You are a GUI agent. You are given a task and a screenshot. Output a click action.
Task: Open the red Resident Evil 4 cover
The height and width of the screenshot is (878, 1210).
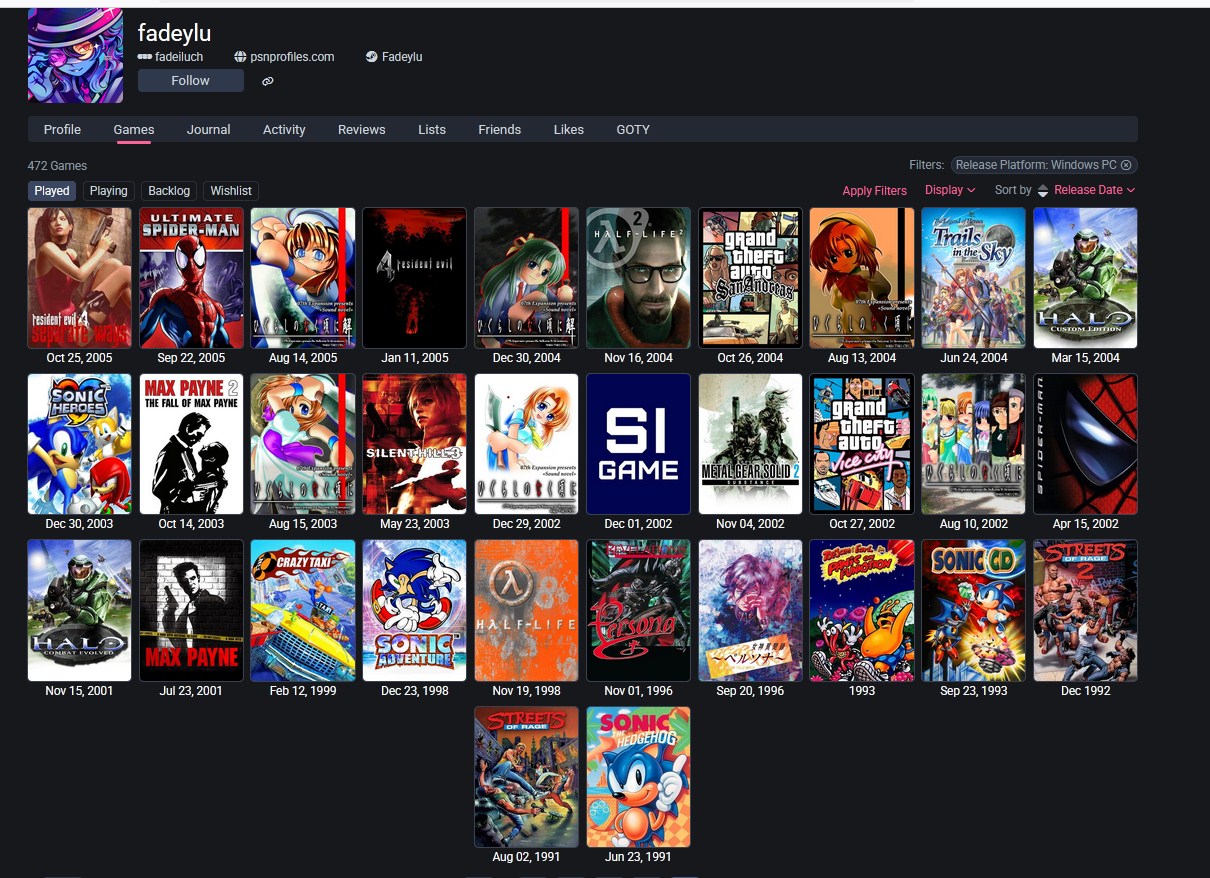[415, 278]
